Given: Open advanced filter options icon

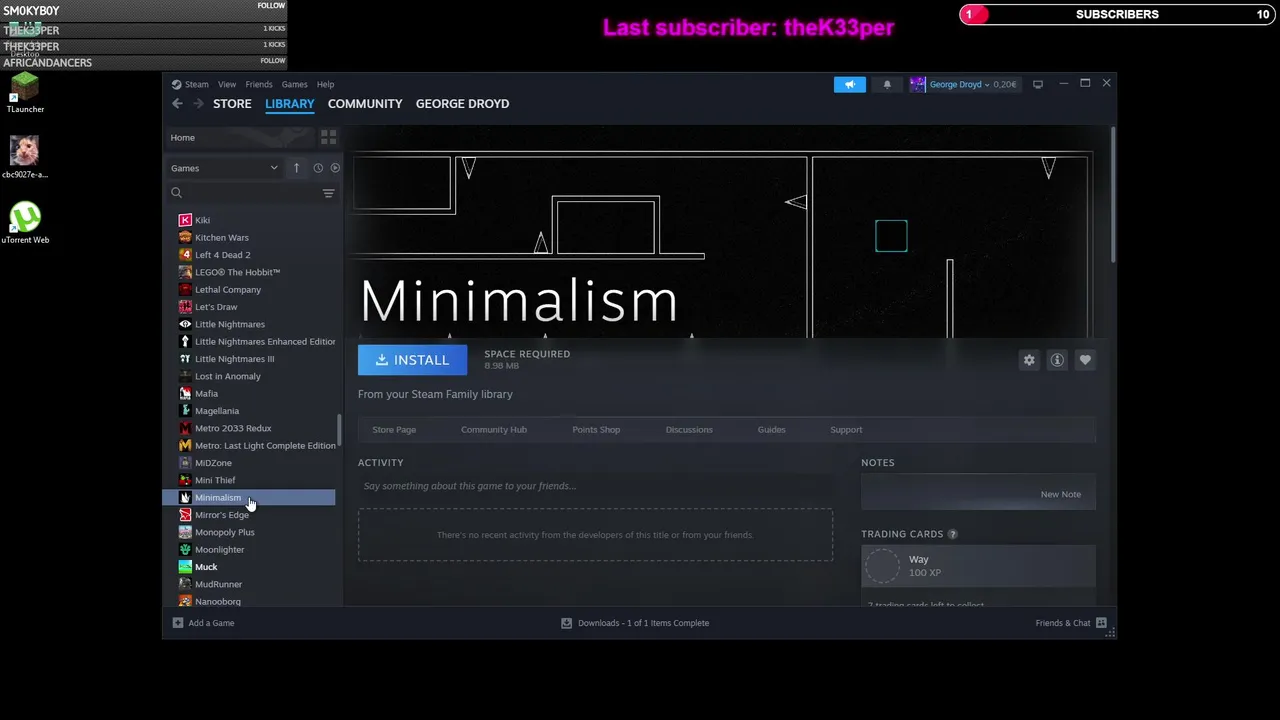Looking at the screenshot, I should (328, 193).
